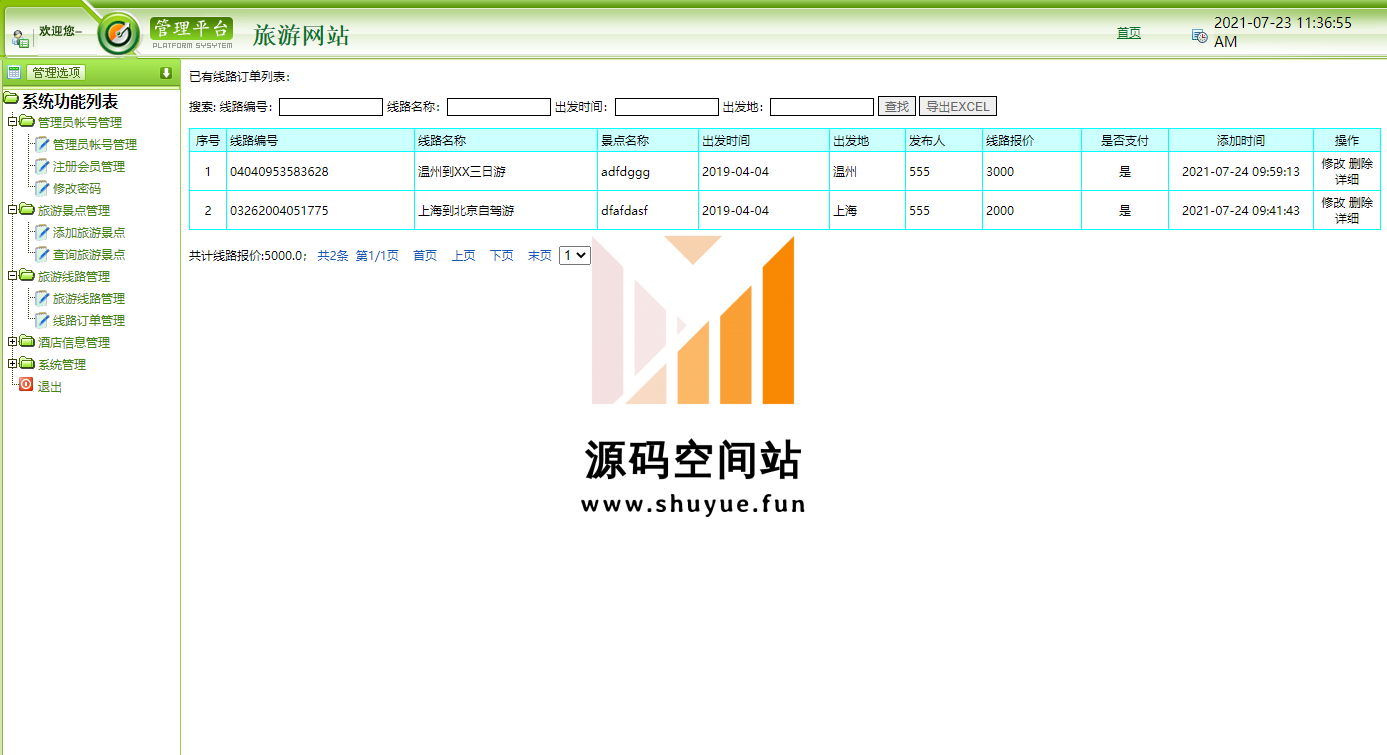Click 删除 for order 03262004051775

point(1361,203)
